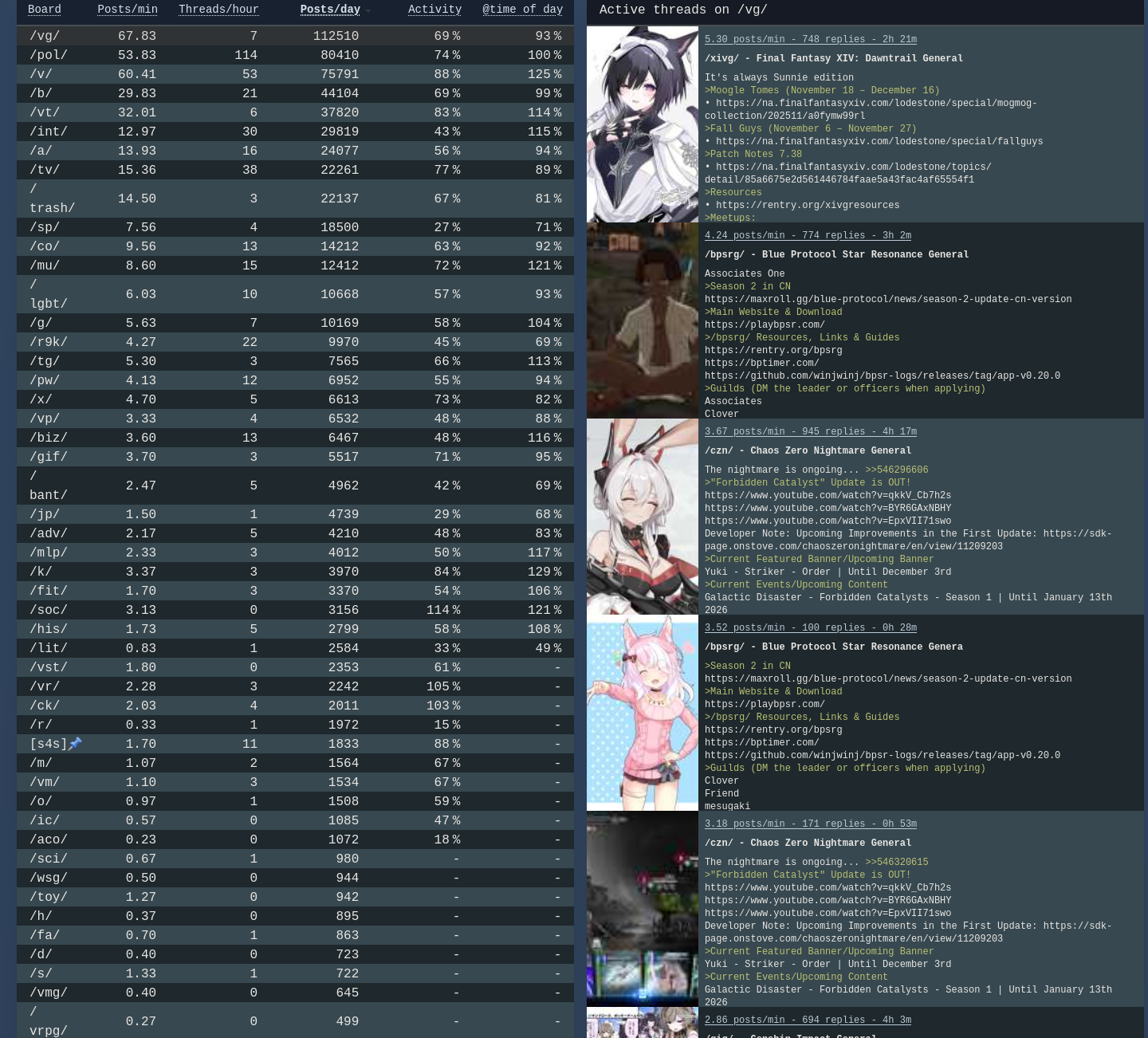1148x1038 pixels.
Task: Open the 2.86 posts/min - 694 replies link
Action: [808, 1020]
